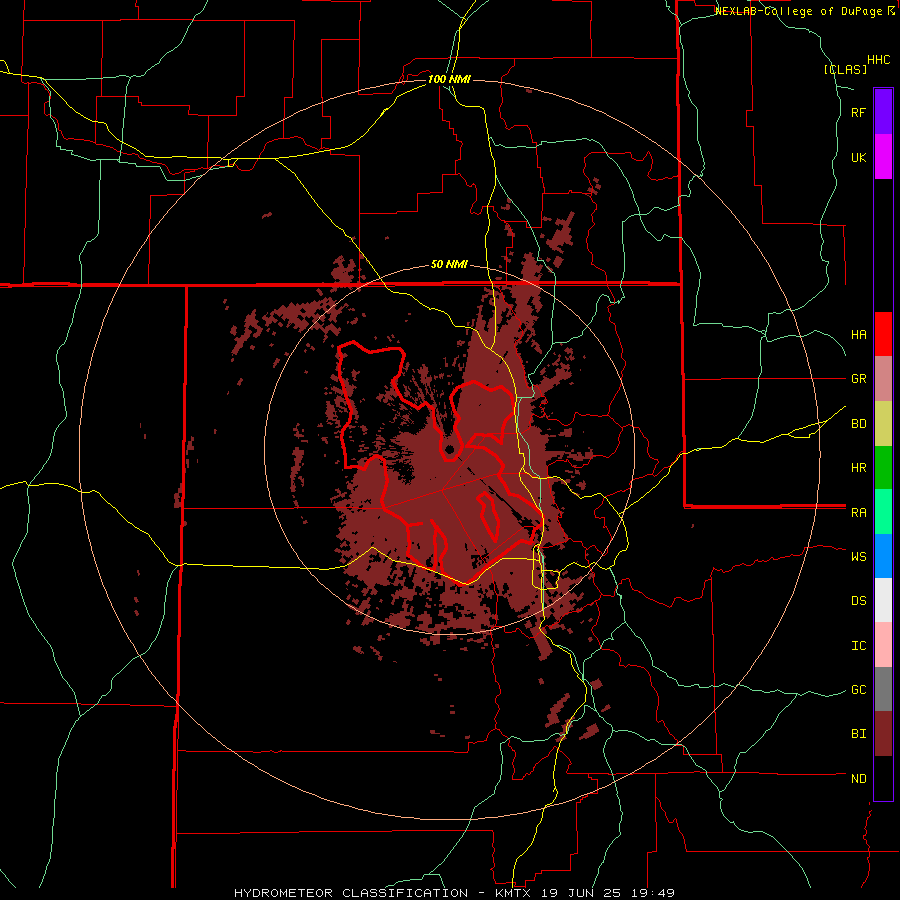Image resolution: width=900 pixels, height=900 pixels.
Task: Click the BD legend label
Action: (x=858, y=424)
